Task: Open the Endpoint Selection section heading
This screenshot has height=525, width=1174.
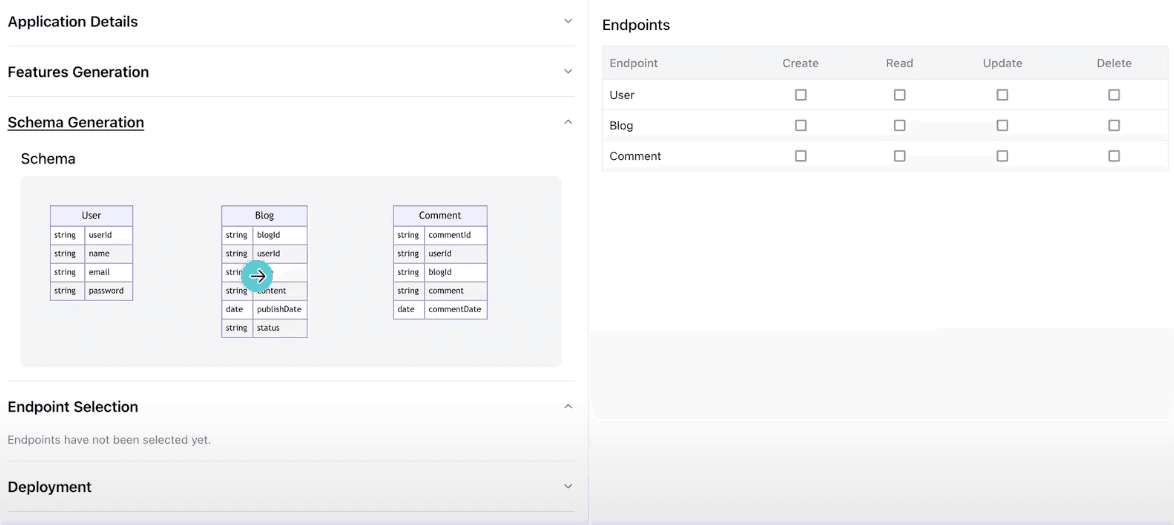Action: coord(73,407)
